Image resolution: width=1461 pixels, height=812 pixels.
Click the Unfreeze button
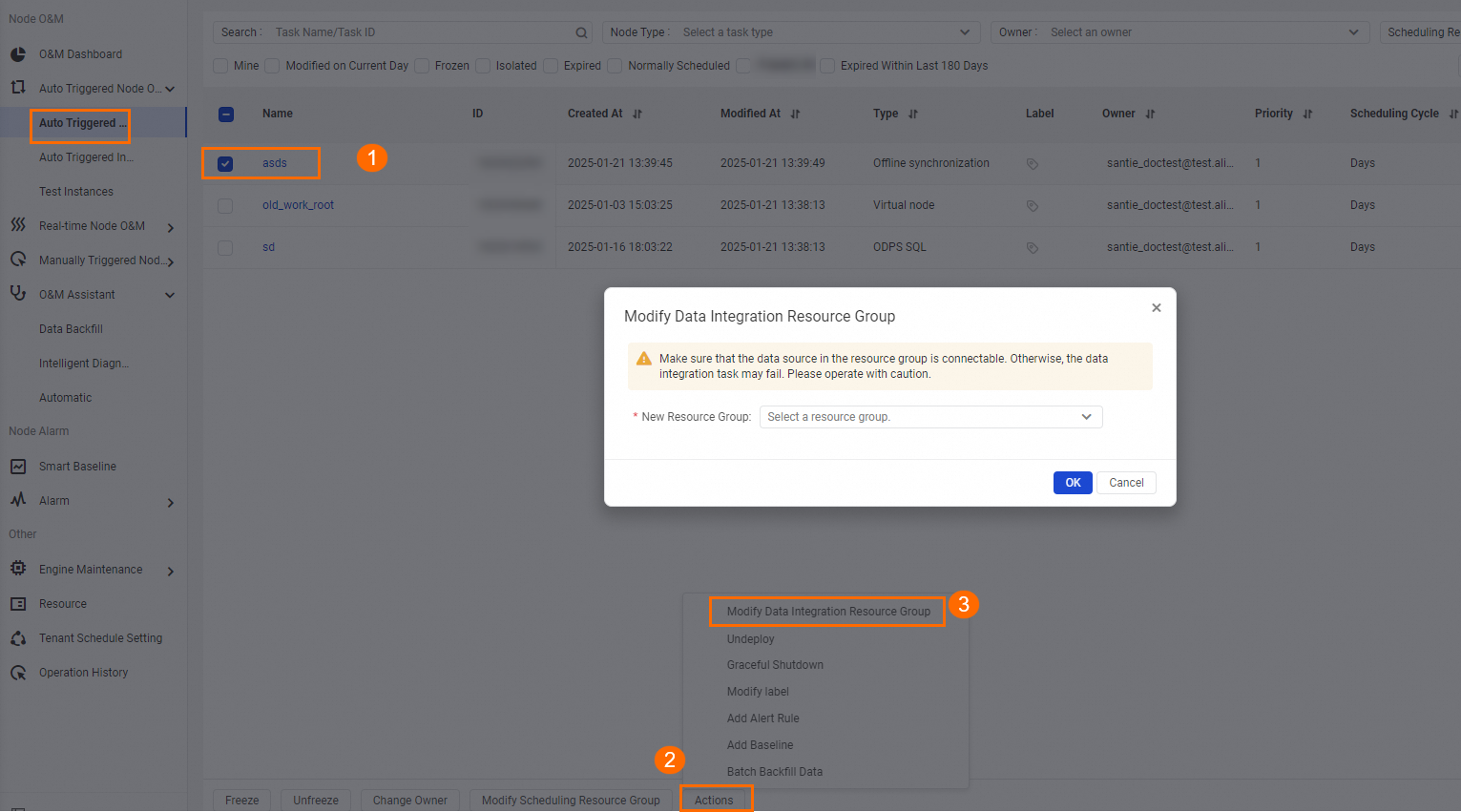tap(316, 801)
